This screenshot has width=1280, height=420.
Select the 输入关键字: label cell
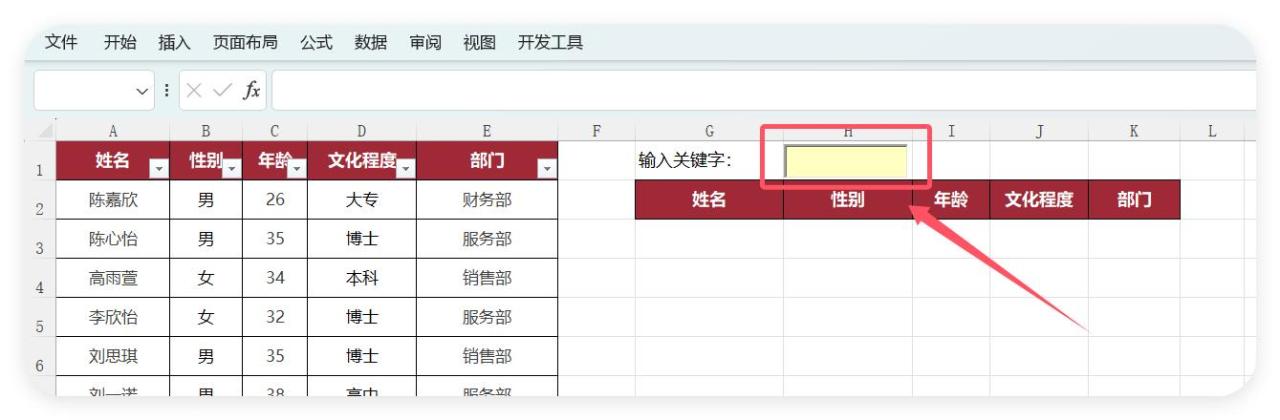click(709, 161)
